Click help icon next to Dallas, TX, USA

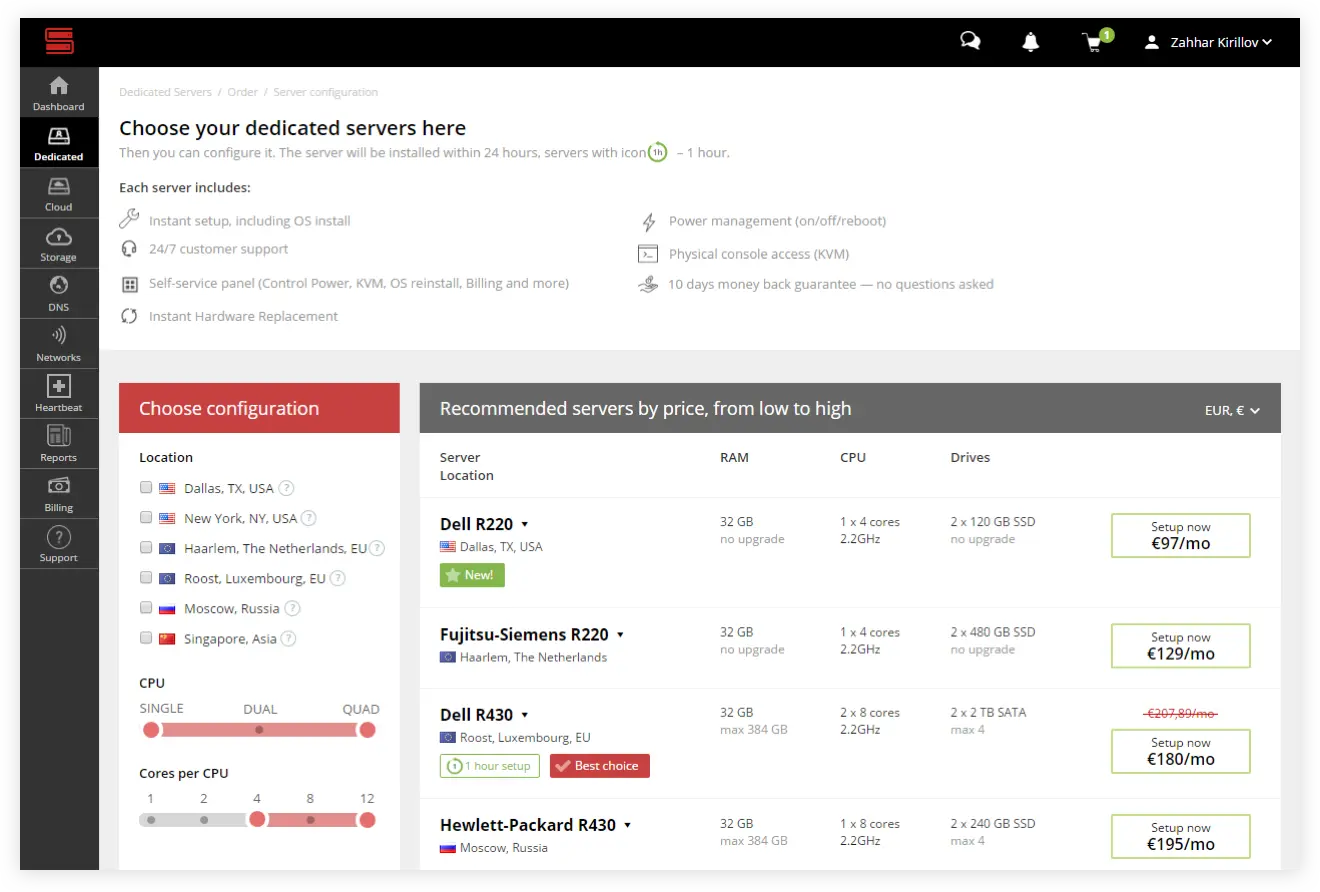click(x=286, y=488)
